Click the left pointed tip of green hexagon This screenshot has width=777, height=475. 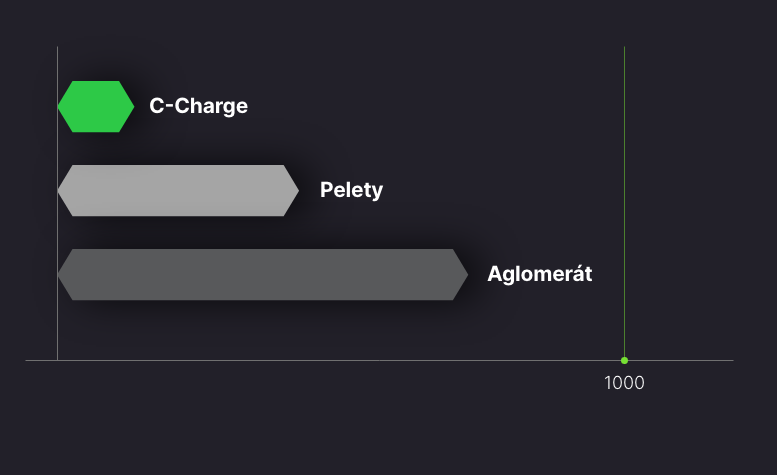pyautogui.click(x=61, y=106)
